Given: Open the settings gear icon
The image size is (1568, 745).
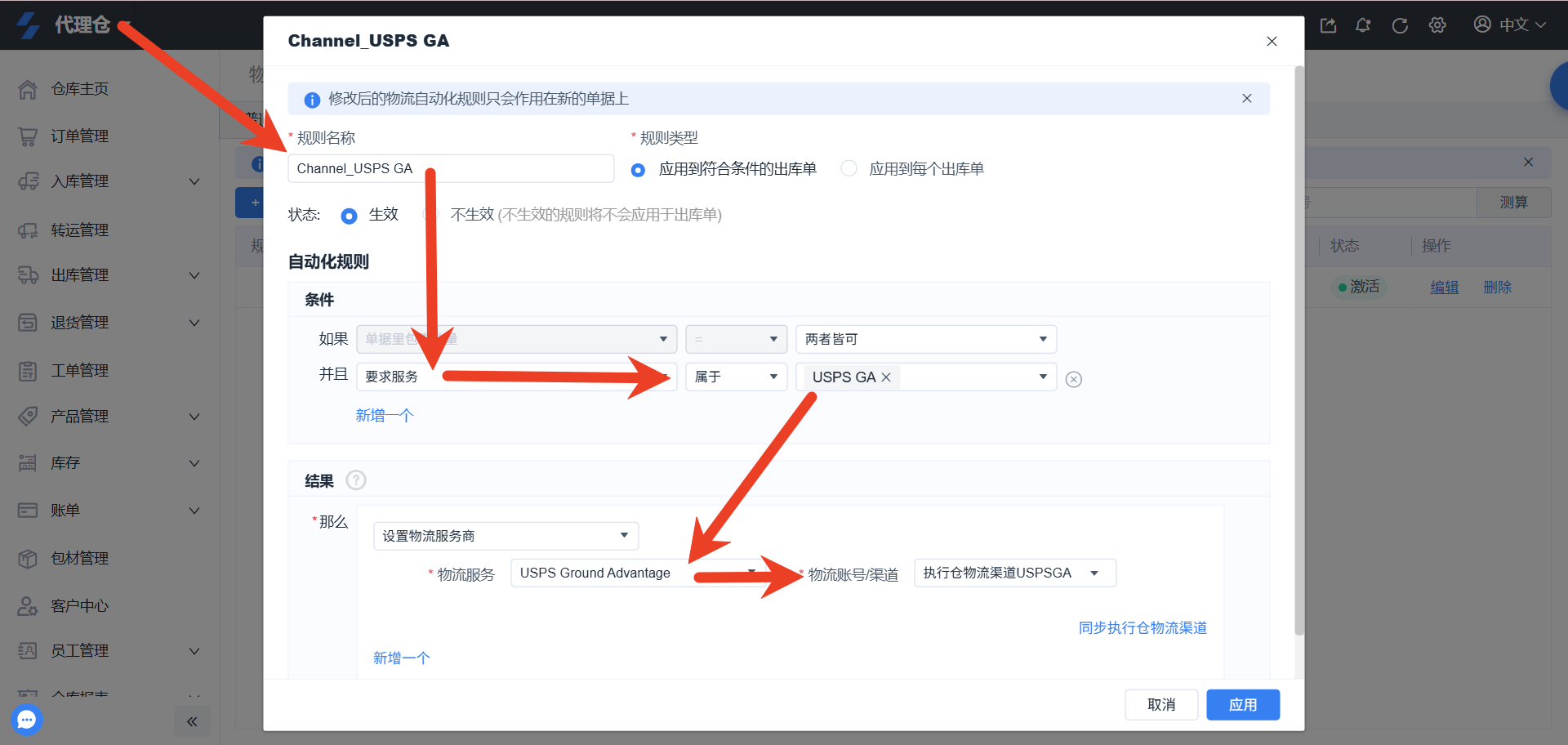Looking at the screenshot, I should pos(1437,25).
